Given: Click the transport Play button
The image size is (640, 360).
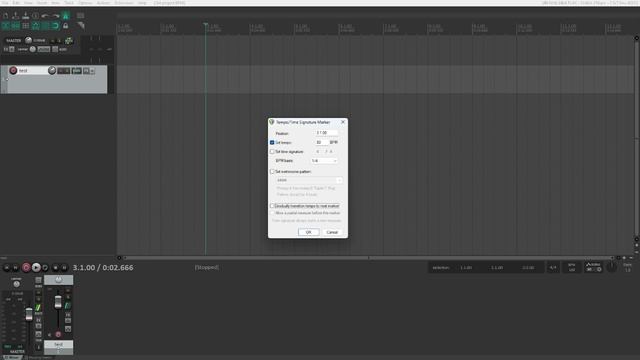Looking at the screenshot, I should (x=36, y=268).
